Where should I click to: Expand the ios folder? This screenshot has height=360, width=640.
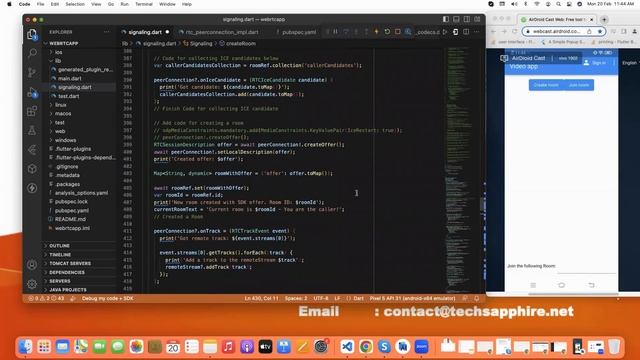(x=58, y=52)
